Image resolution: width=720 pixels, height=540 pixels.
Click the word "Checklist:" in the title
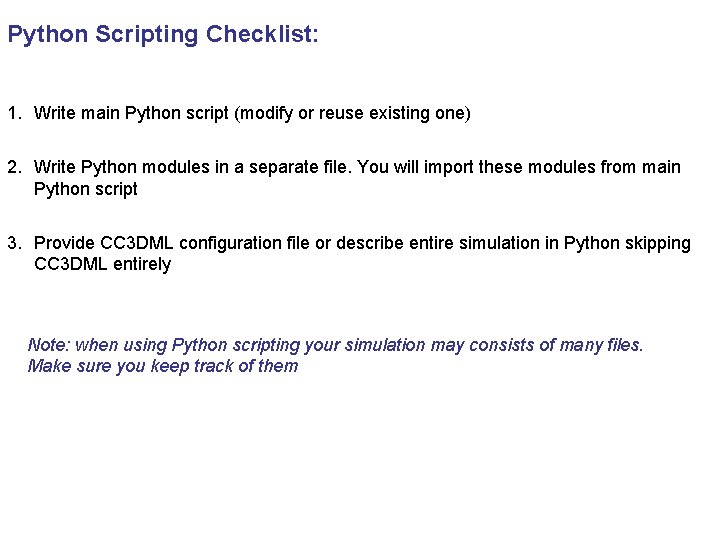(x=263, y=35)
